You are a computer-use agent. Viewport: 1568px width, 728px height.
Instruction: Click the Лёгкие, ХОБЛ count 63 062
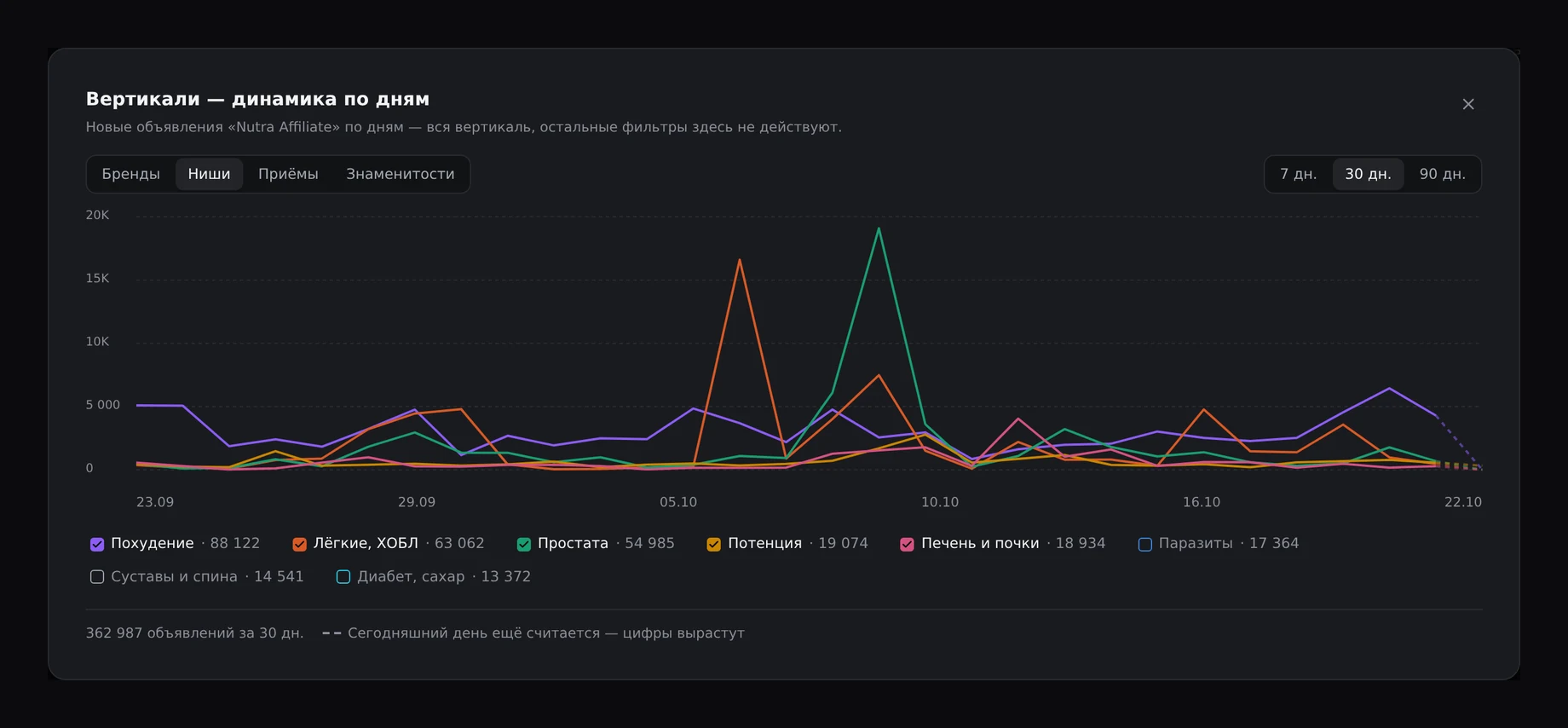coord(459,543)
